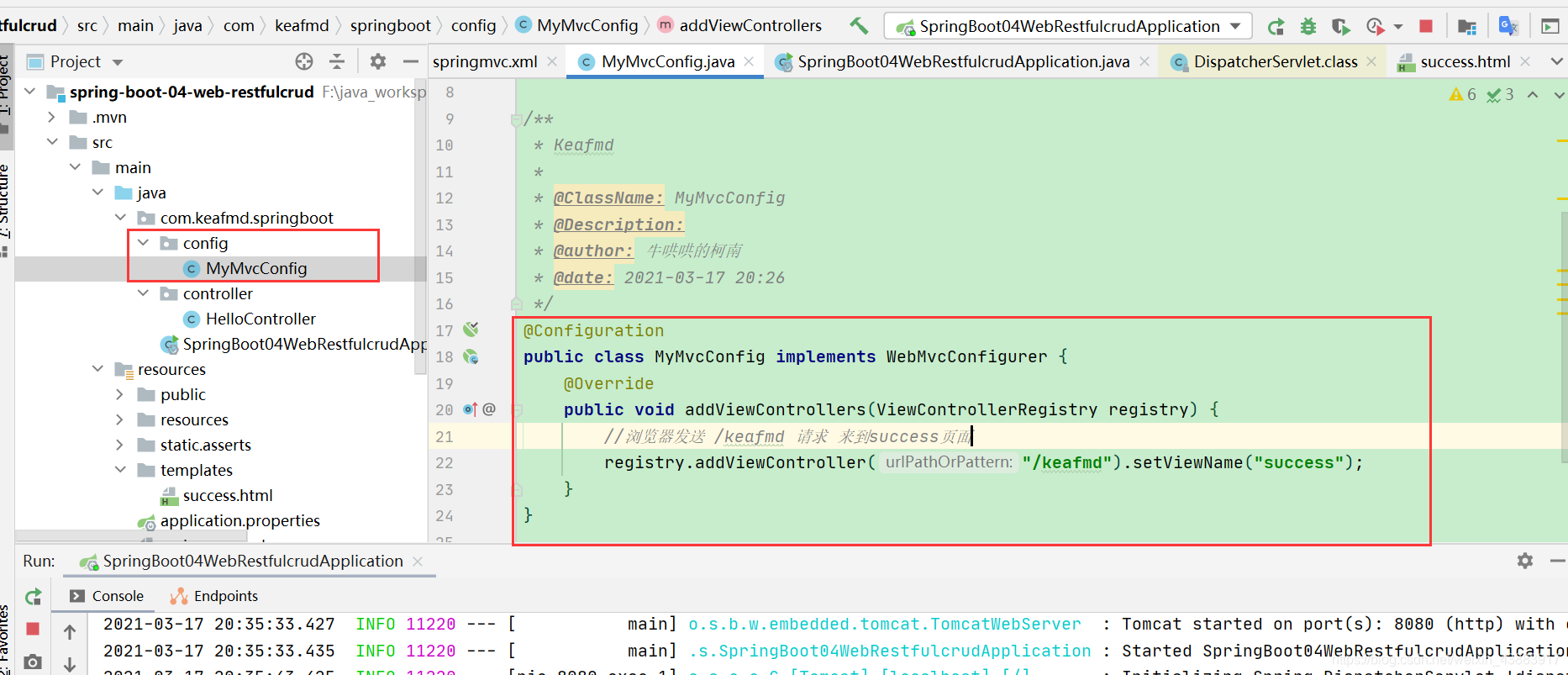
Task: Close the MyMvcConfig.java tab
Action: [749, 61]
